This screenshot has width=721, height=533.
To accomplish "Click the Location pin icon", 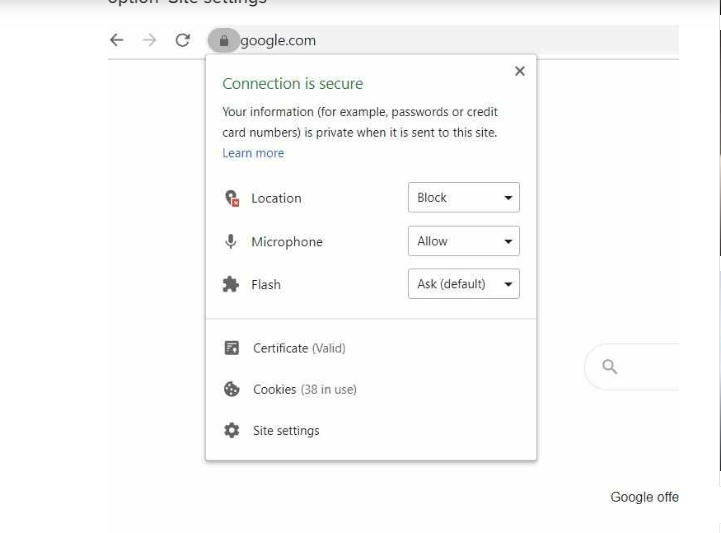I will (232, 198).
